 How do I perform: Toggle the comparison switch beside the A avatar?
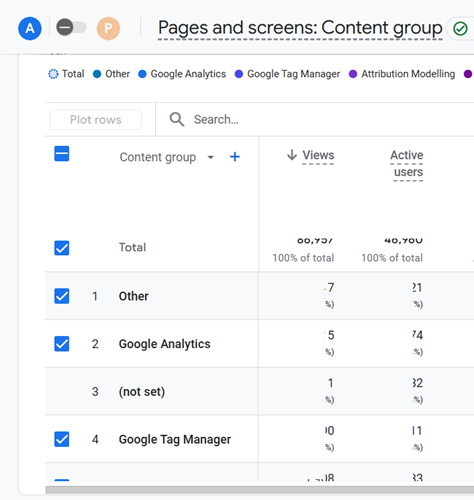point(71,27)
